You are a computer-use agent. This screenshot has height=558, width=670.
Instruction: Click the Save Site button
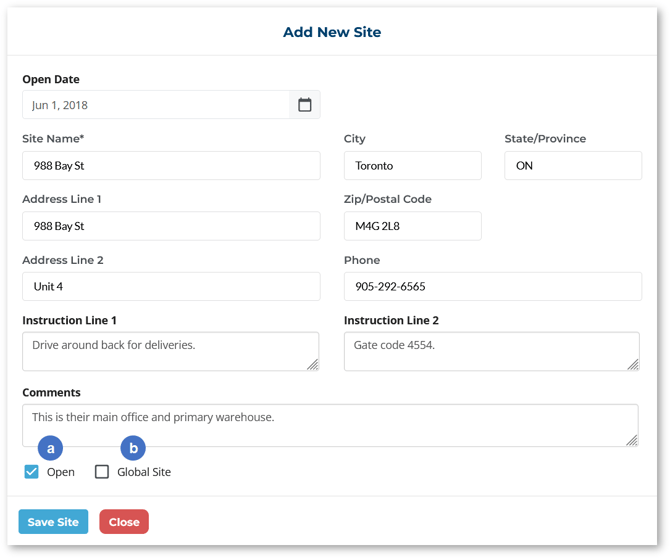(x=53, y=522)
